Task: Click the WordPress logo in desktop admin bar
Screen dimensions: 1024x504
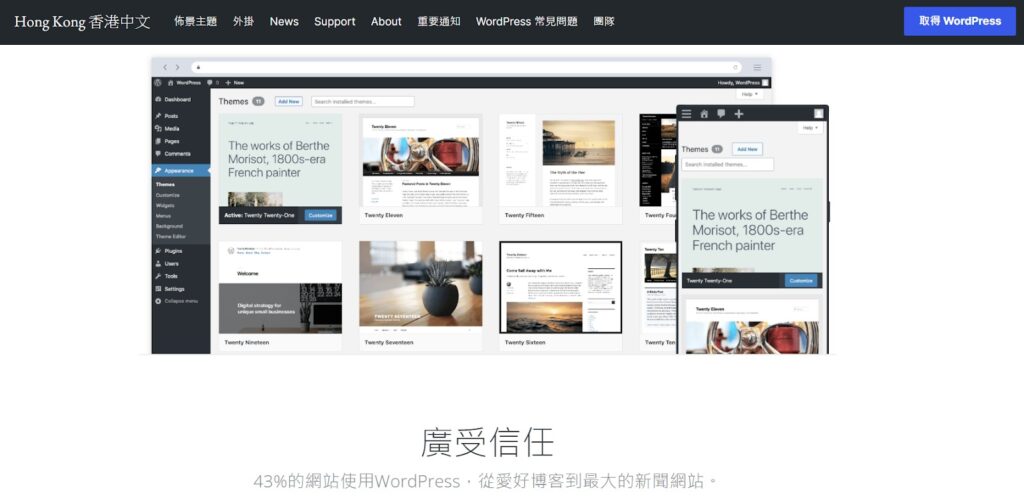Action: (157, 83)
